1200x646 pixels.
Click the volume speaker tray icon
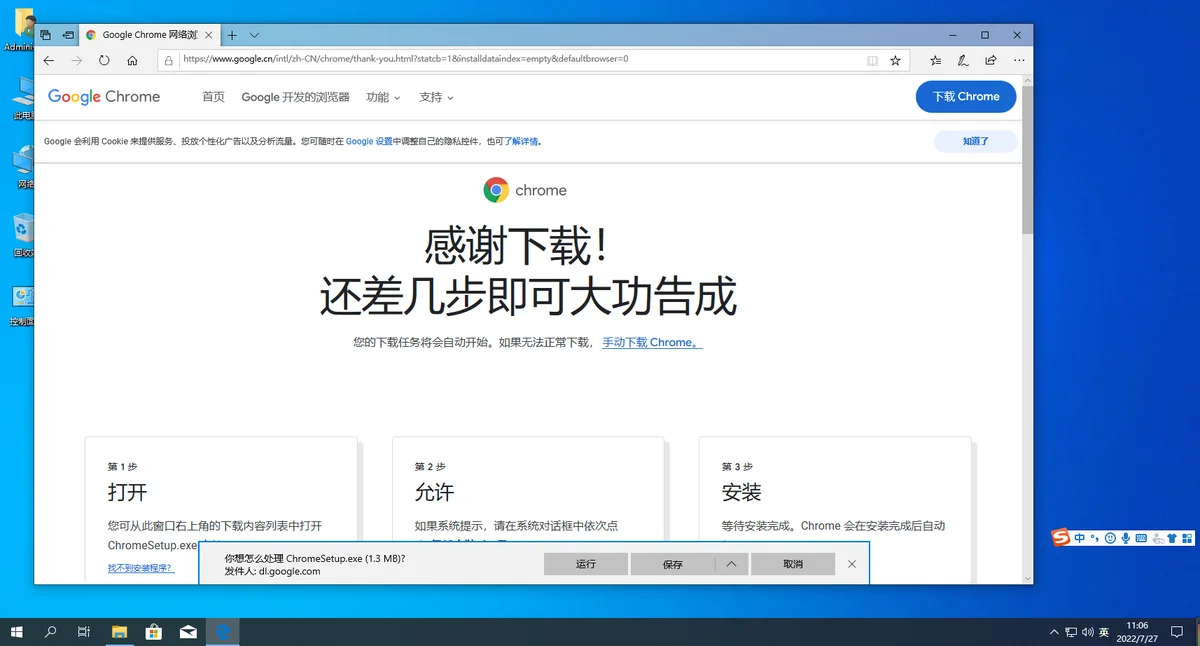pos(1087,632)
